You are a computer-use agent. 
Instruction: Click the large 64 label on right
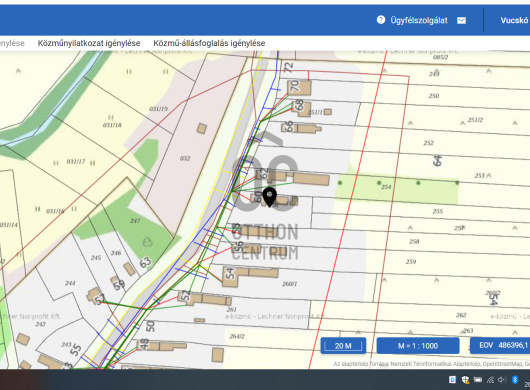click(437, 161)
